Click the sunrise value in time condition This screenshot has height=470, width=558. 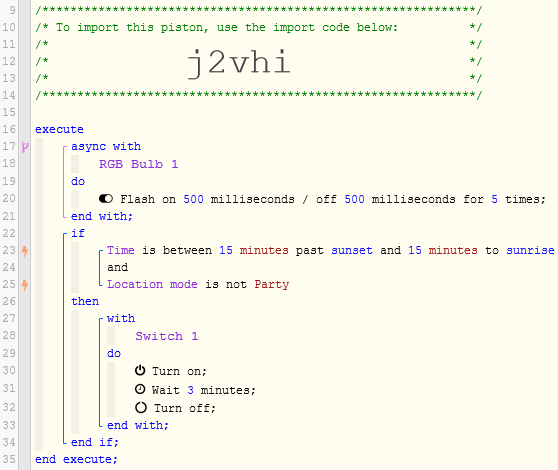pyautogui.click(x=530, y=250)
